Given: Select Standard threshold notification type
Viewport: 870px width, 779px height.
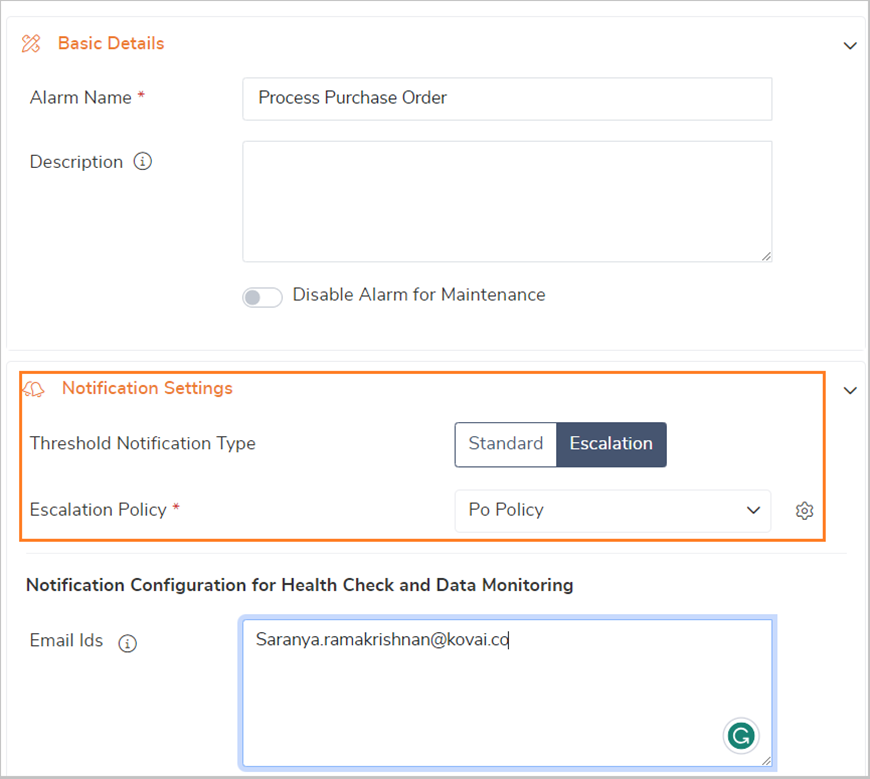Looking at the screenshot, I should tap(505, 444).
